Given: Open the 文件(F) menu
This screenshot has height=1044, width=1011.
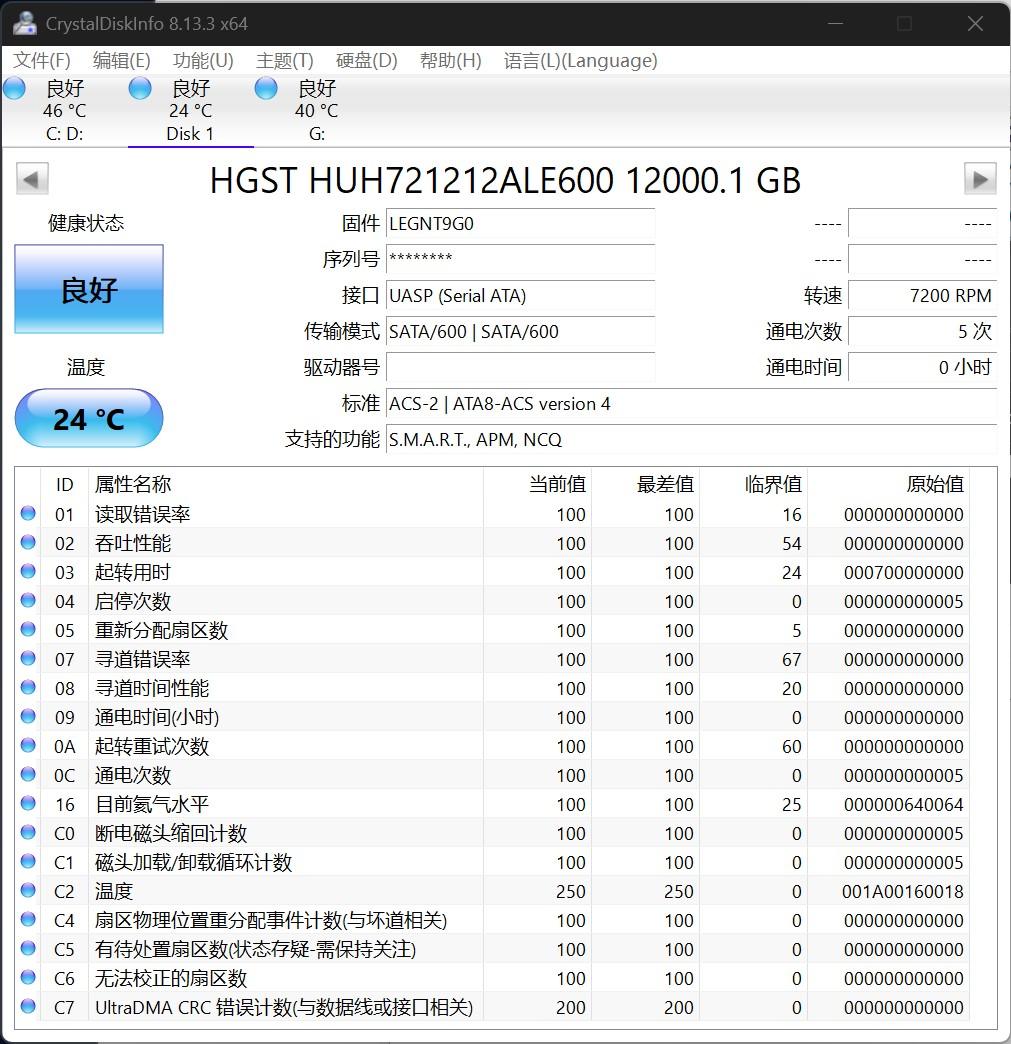Looking at the screenshot, I should click(41, 61).
